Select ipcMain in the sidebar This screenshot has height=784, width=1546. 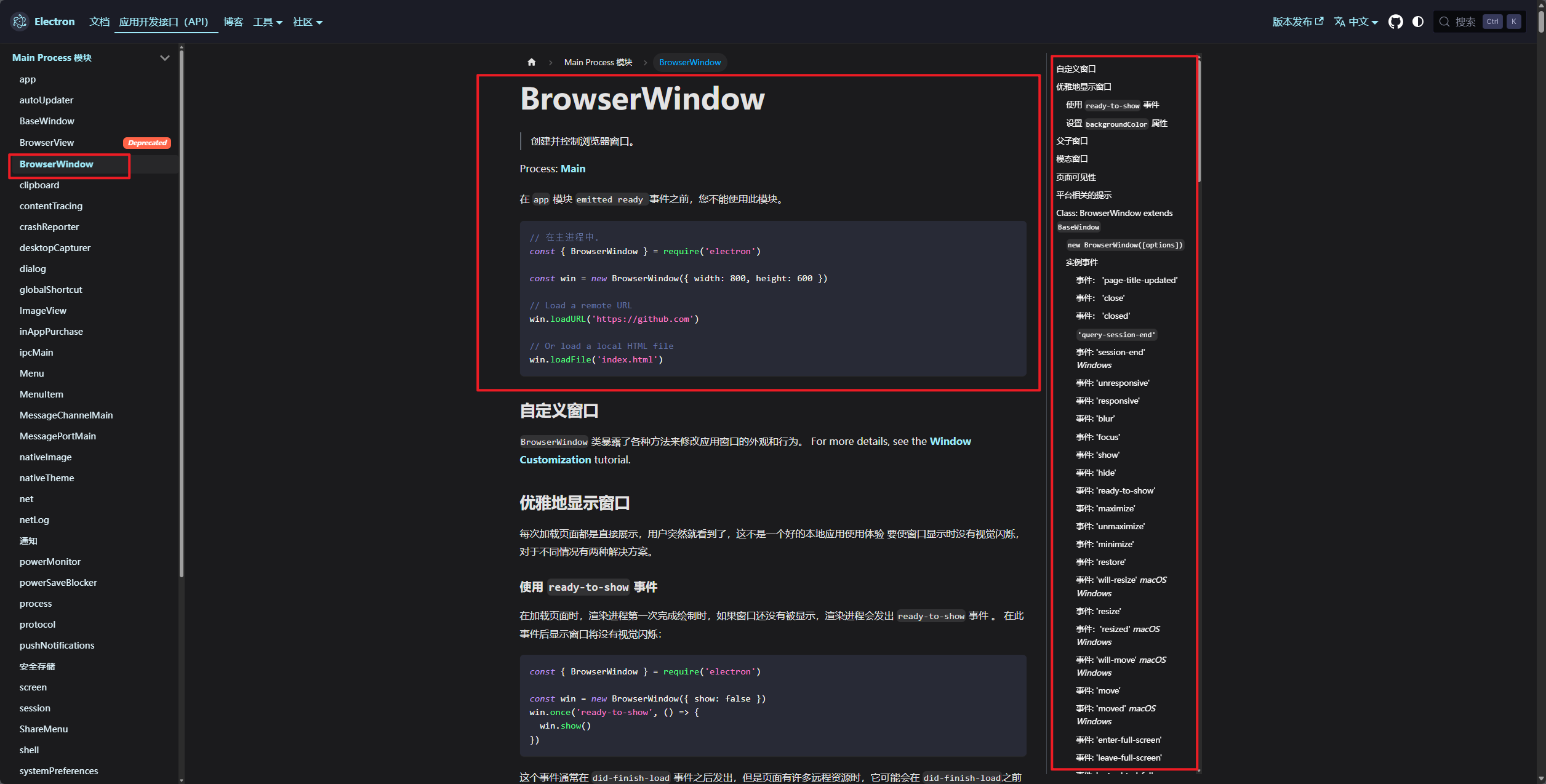point(36,353)
